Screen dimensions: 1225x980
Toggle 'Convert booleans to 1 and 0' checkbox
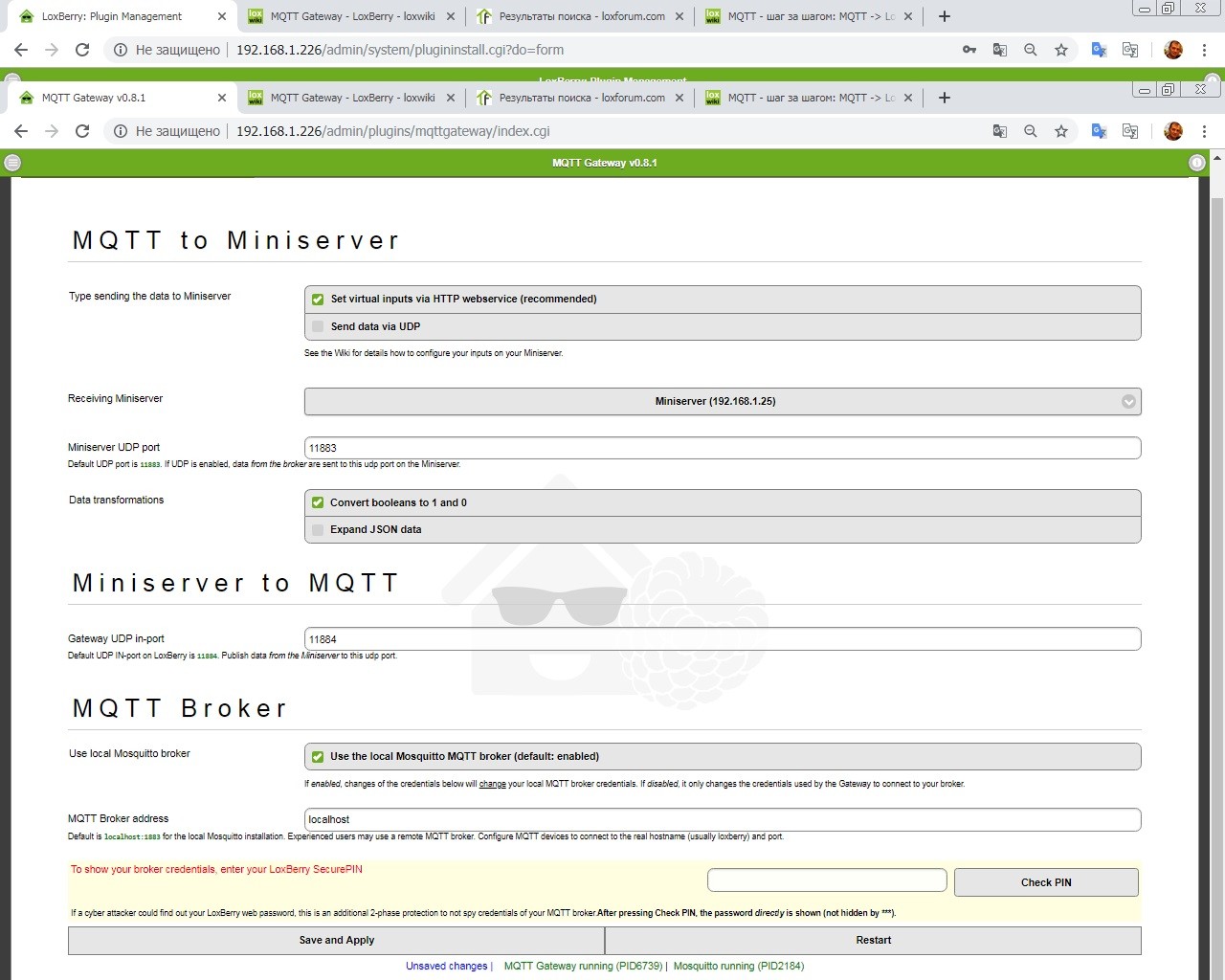318,502
